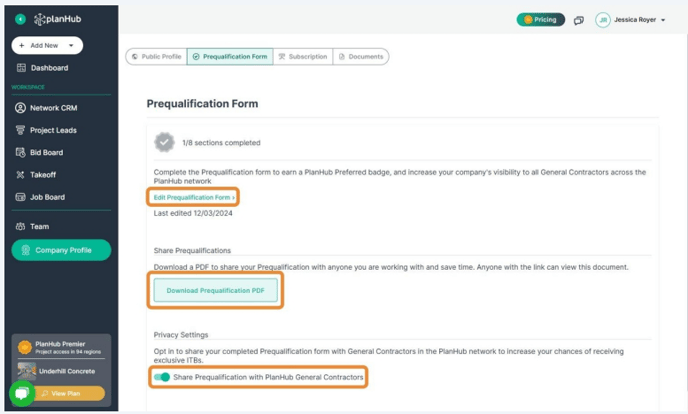Download the Prequalification PDF
Image resolution: width=688 pixels, height=414 pixels.
[x=215, y=290]
